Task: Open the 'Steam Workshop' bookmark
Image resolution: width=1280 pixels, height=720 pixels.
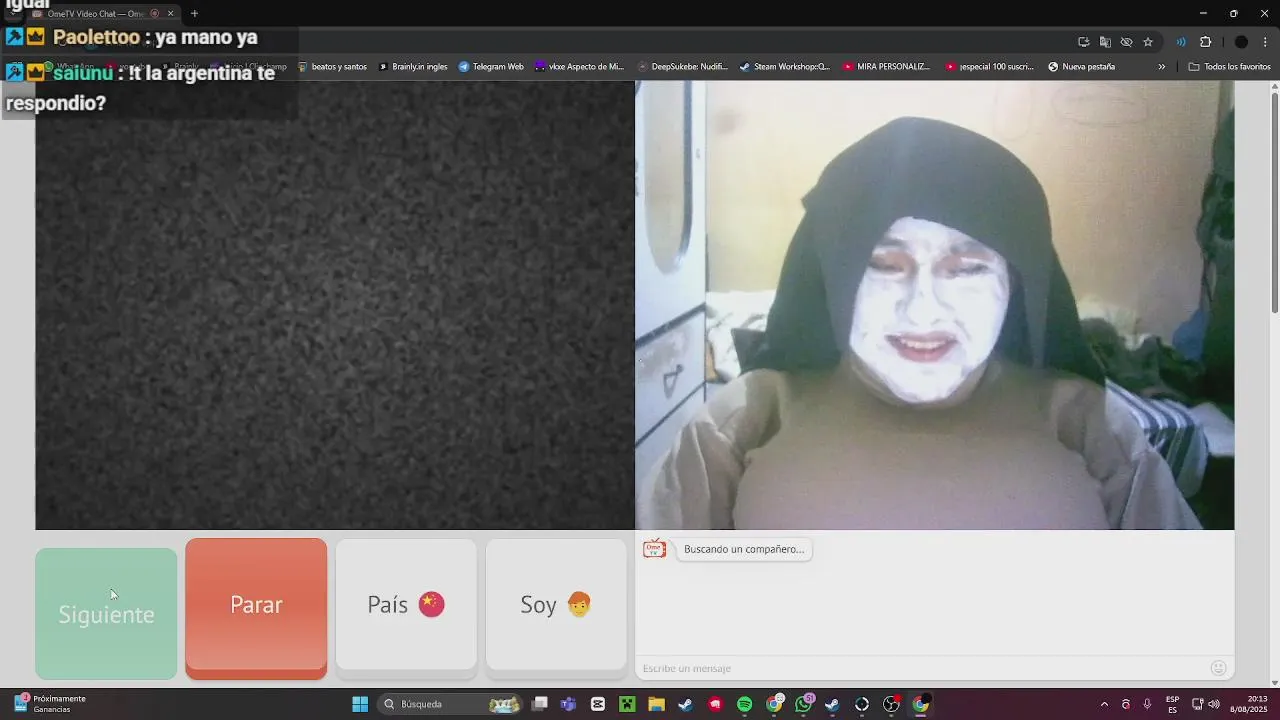Action: pos(785,67)
